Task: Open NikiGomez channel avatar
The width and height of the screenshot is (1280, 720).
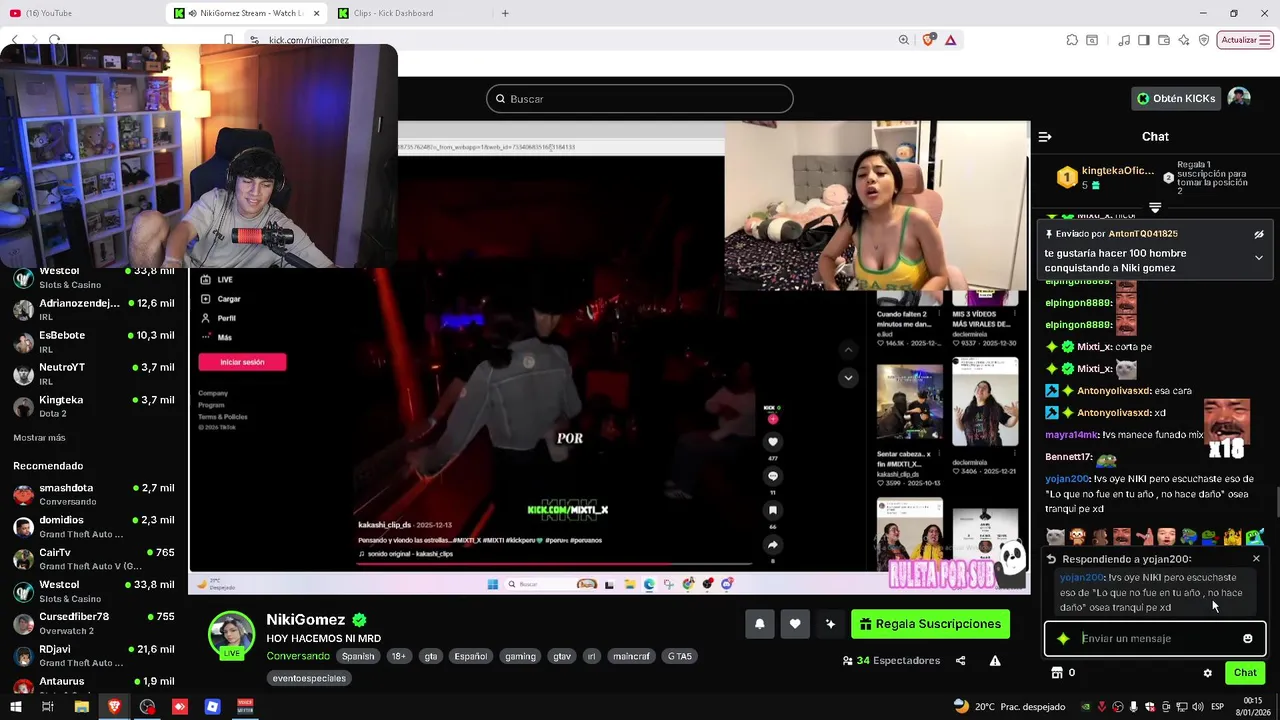Action: point(231,635)
